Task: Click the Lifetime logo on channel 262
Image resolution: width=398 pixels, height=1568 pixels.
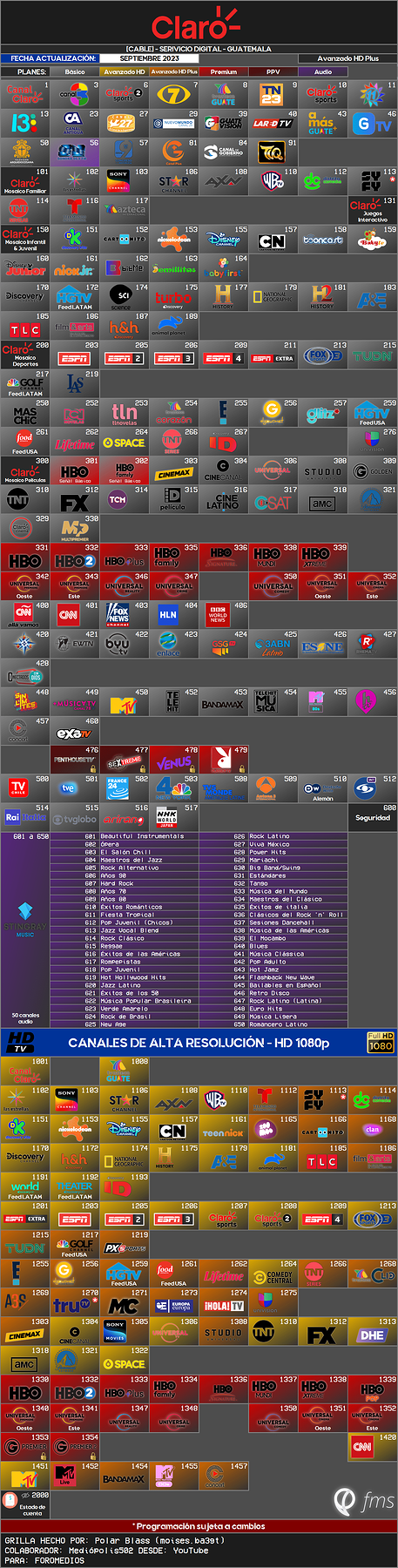Action: click(75, 443)
